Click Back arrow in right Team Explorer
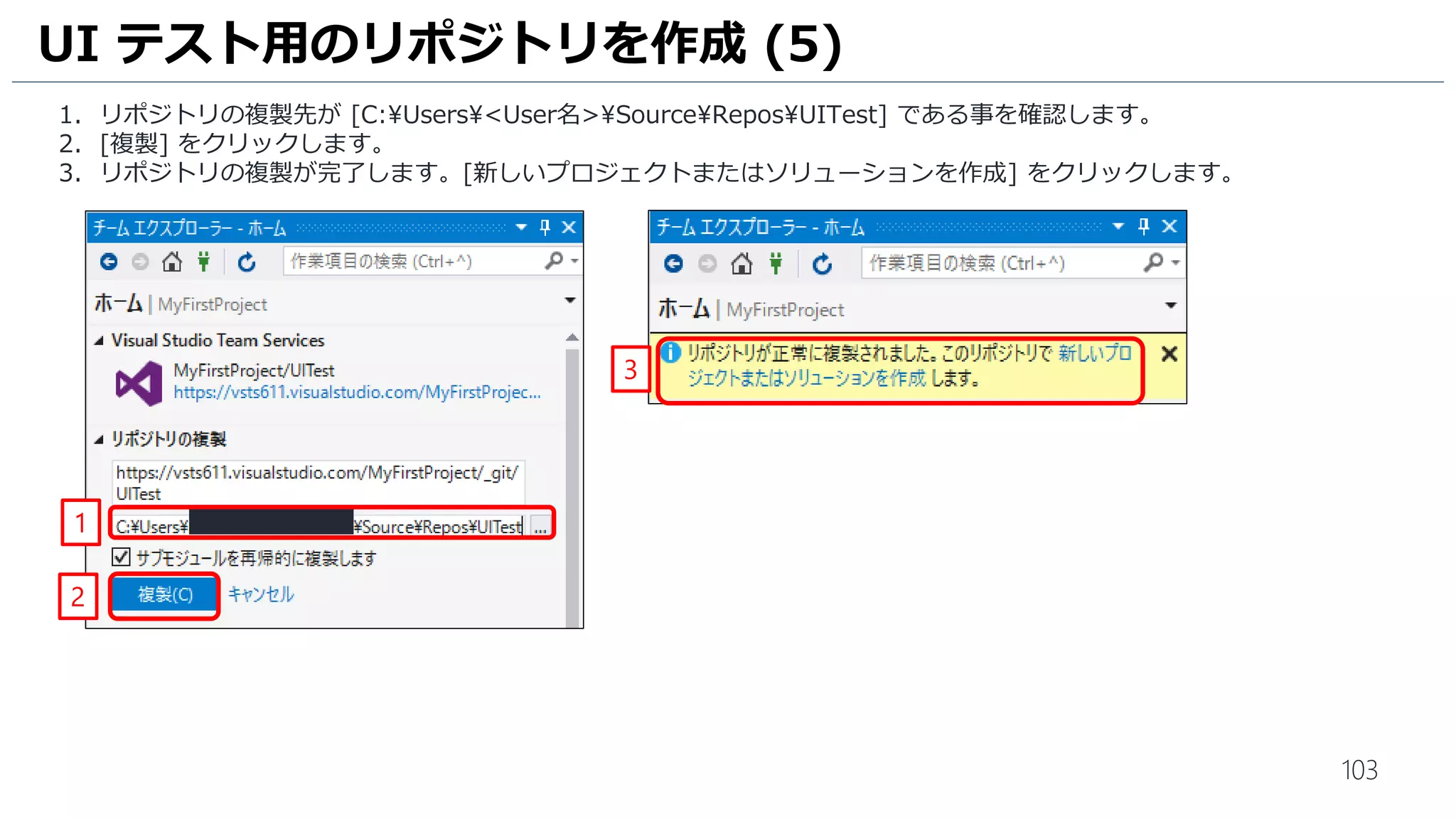This screenshot has width=1456, height=819. pyautogui.click(x=673, y=264)
